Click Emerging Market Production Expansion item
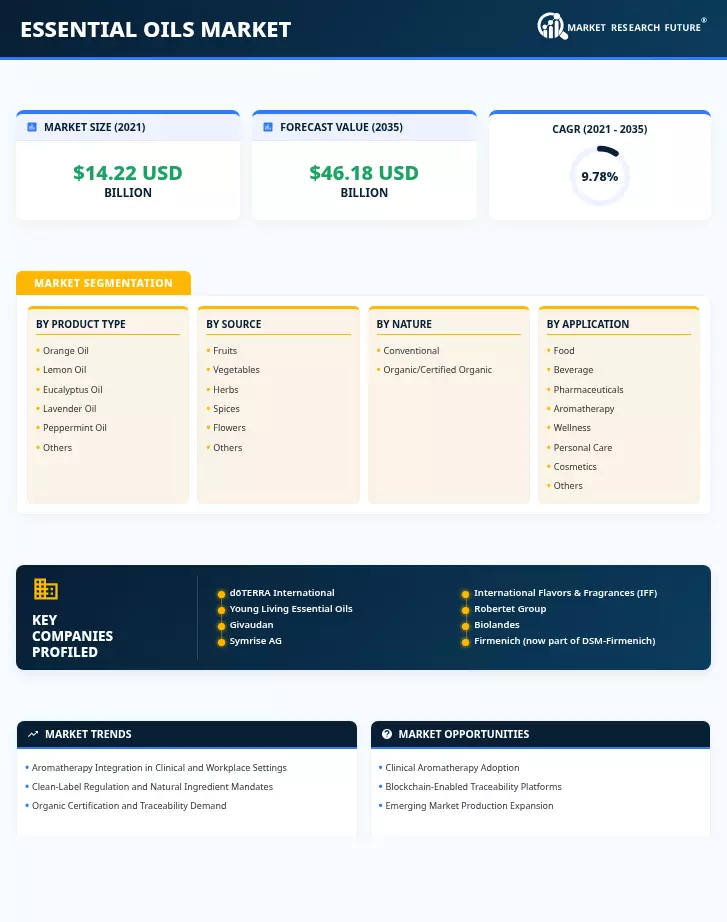Screen dimensions: 727x922 point(469,806)
